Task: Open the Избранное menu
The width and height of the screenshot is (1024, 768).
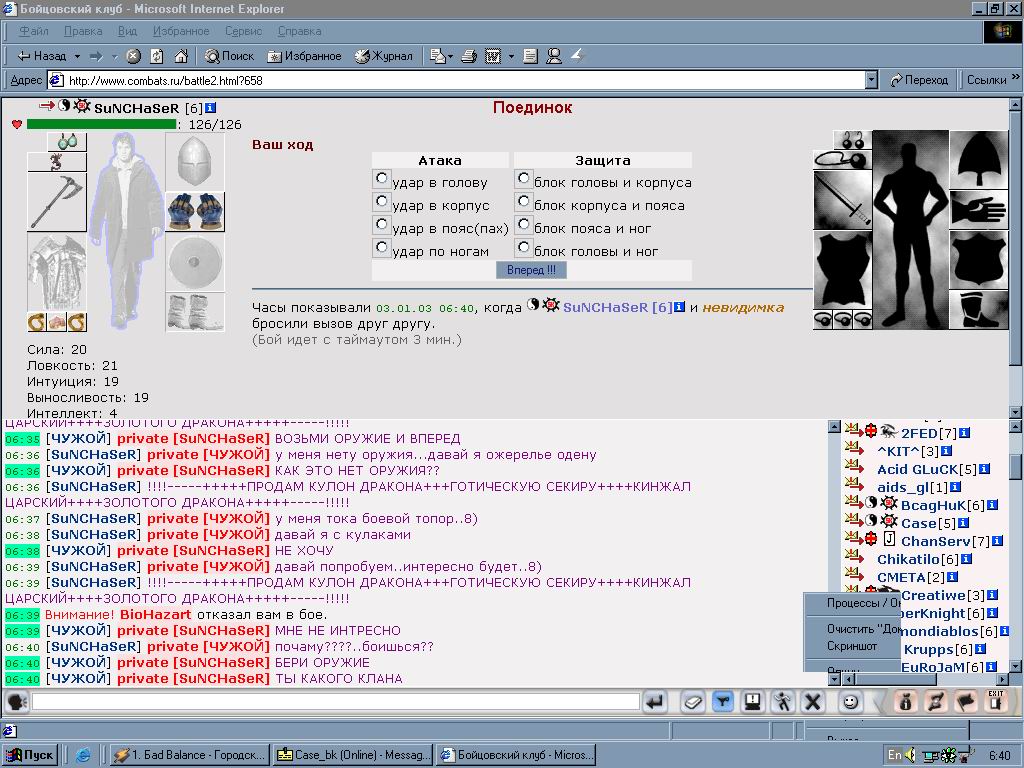Action: point(181,31)
